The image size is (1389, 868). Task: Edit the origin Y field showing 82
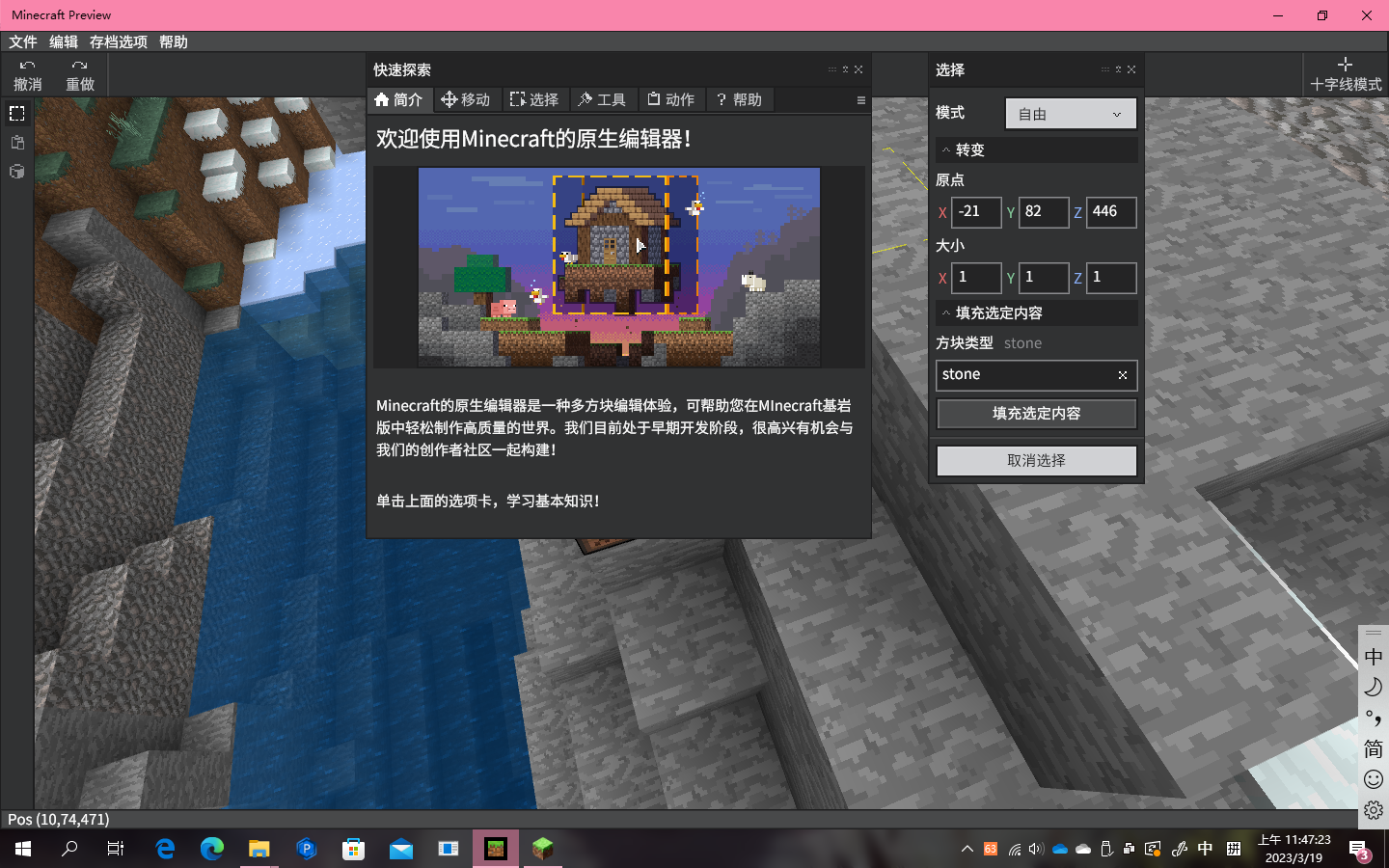coord(1044,212)
